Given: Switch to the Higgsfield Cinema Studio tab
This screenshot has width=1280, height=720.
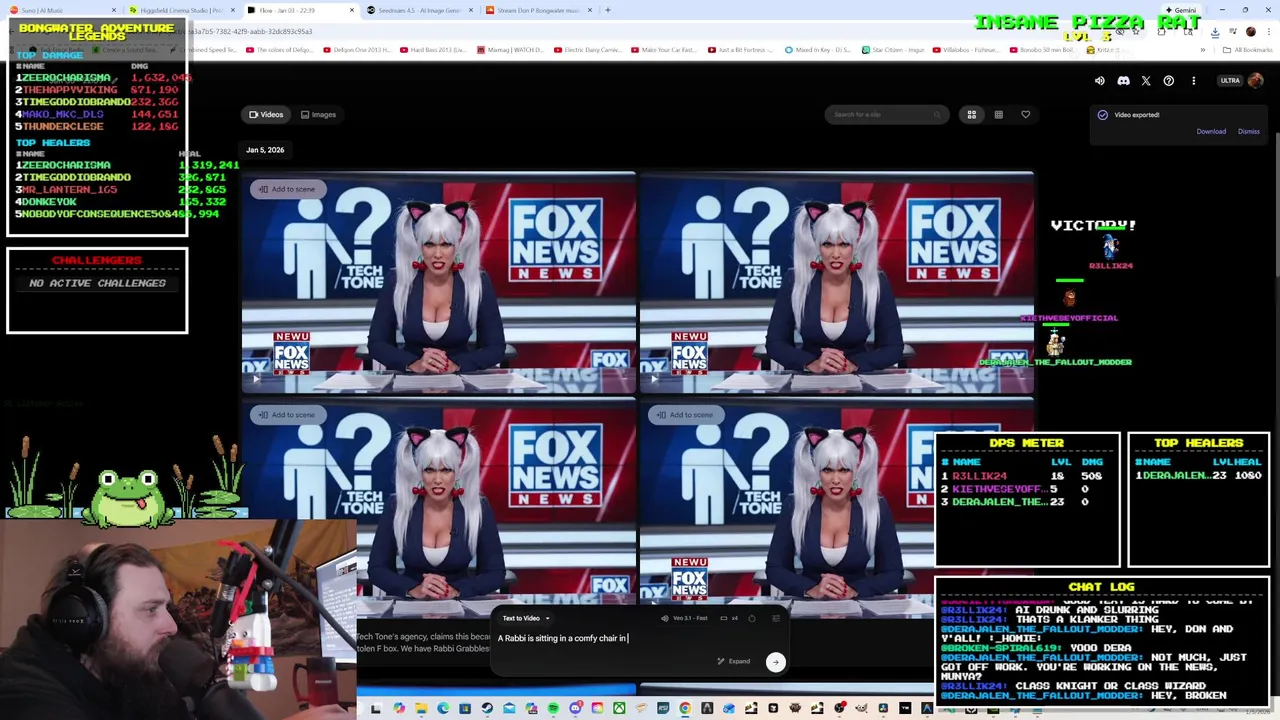Looking at the screenshot, I should pos(182,10).
